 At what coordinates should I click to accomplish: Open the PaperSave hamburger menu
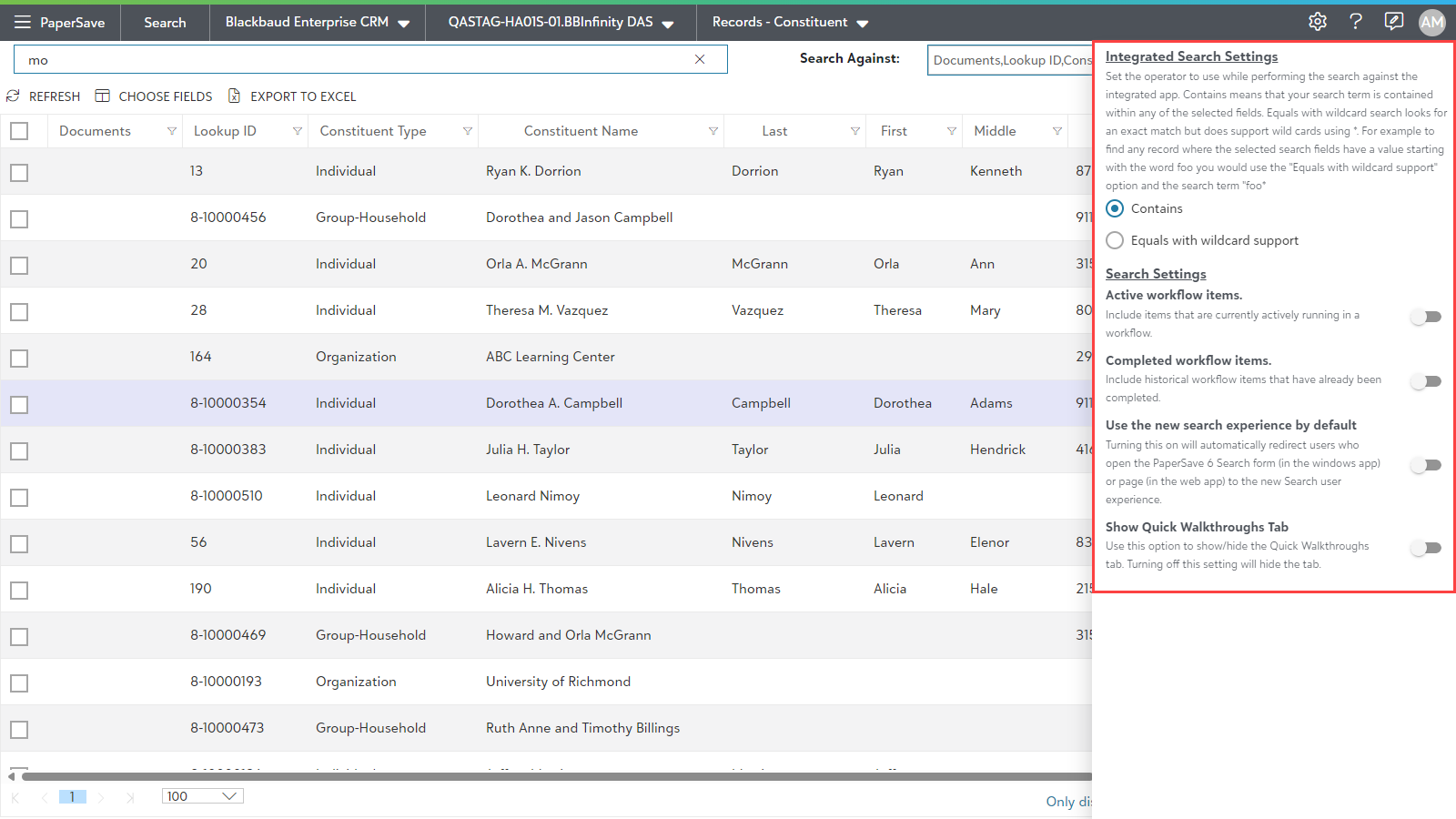[23, 22]
